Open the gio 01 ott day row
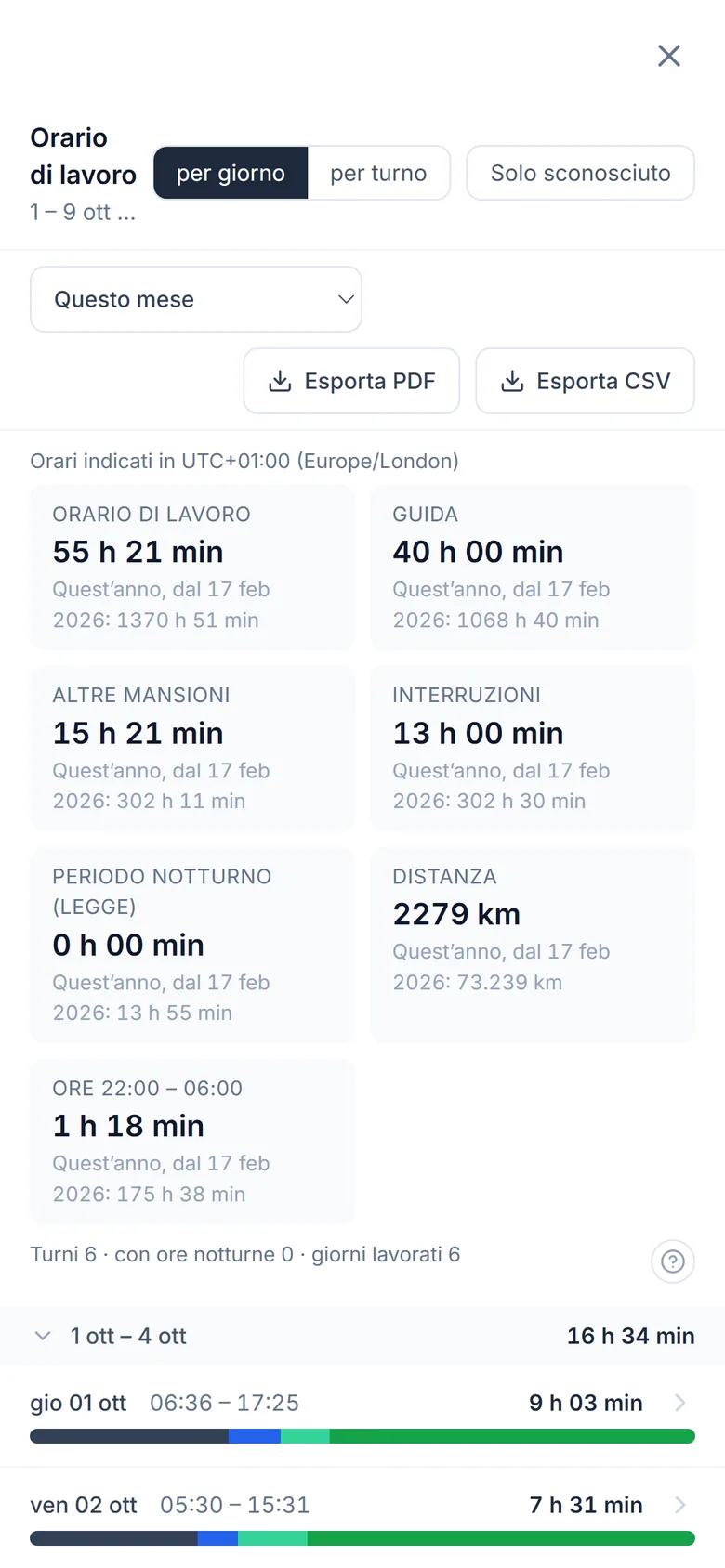The height and width of the screenshot is (1568, 725). pos(362,1417)
